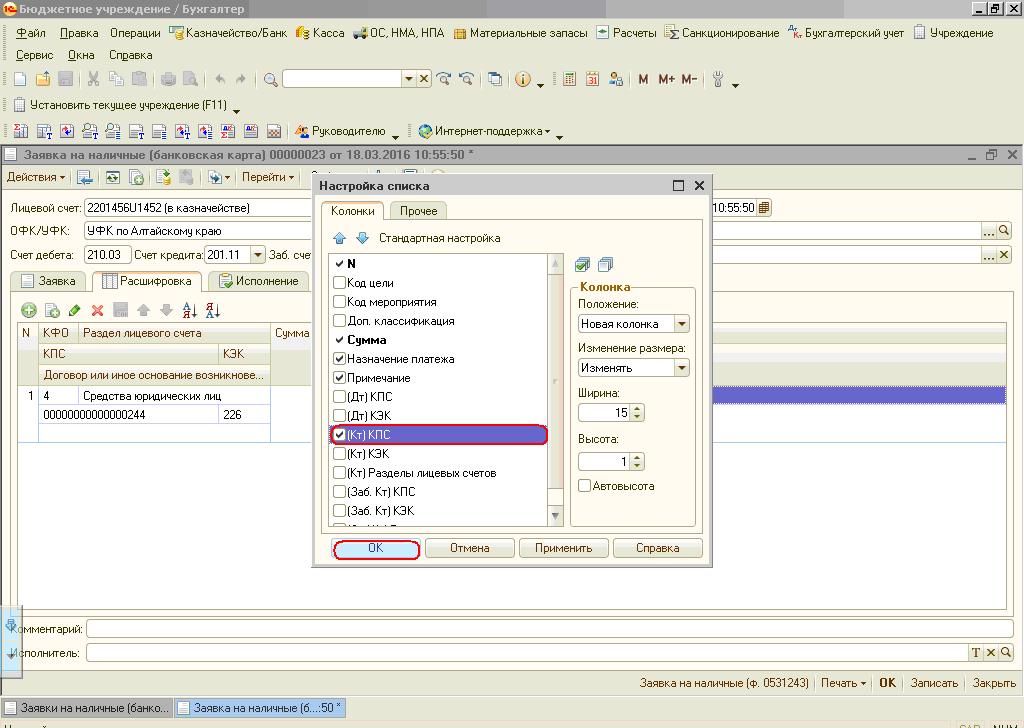The image size is (1024, 728).
Task: Click the Open file folder icon
Action: 43,80
